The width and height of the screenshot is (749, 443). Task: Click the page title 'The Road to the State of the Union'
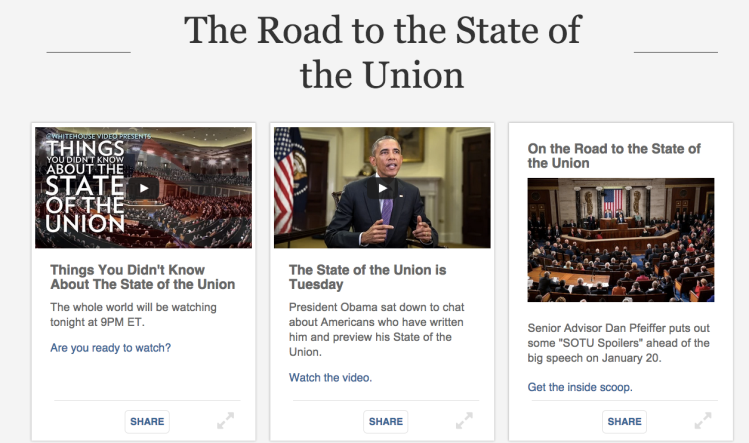382,53
